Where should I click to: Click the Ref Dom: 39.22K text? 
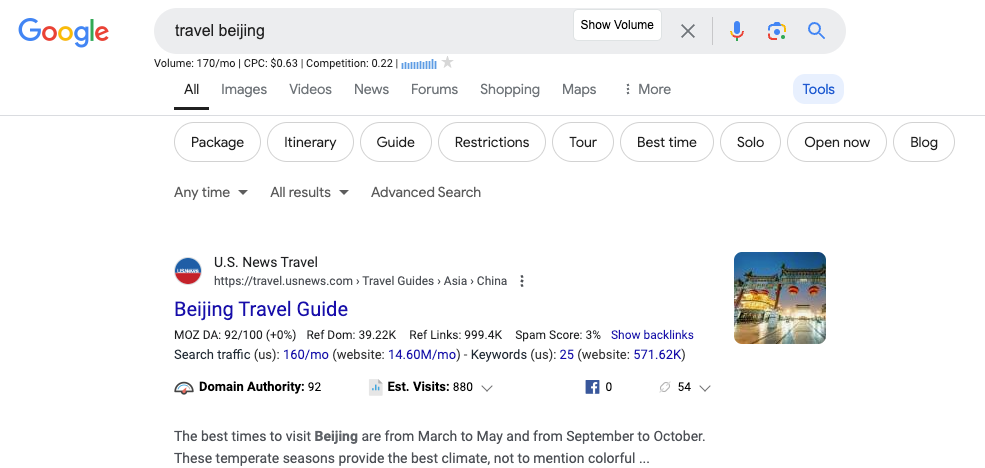(351, 335)
